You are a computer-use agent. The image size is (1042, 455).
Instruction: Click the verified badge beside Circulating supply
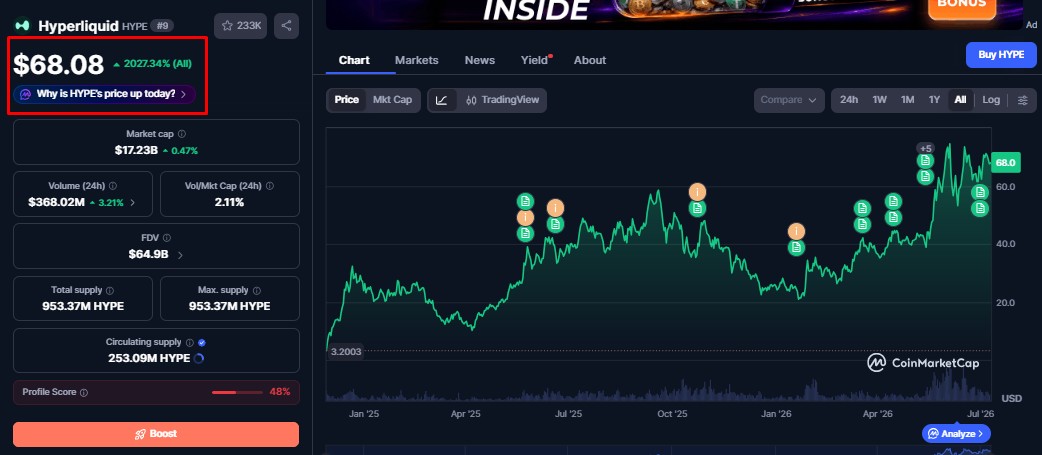coord(202,343)
